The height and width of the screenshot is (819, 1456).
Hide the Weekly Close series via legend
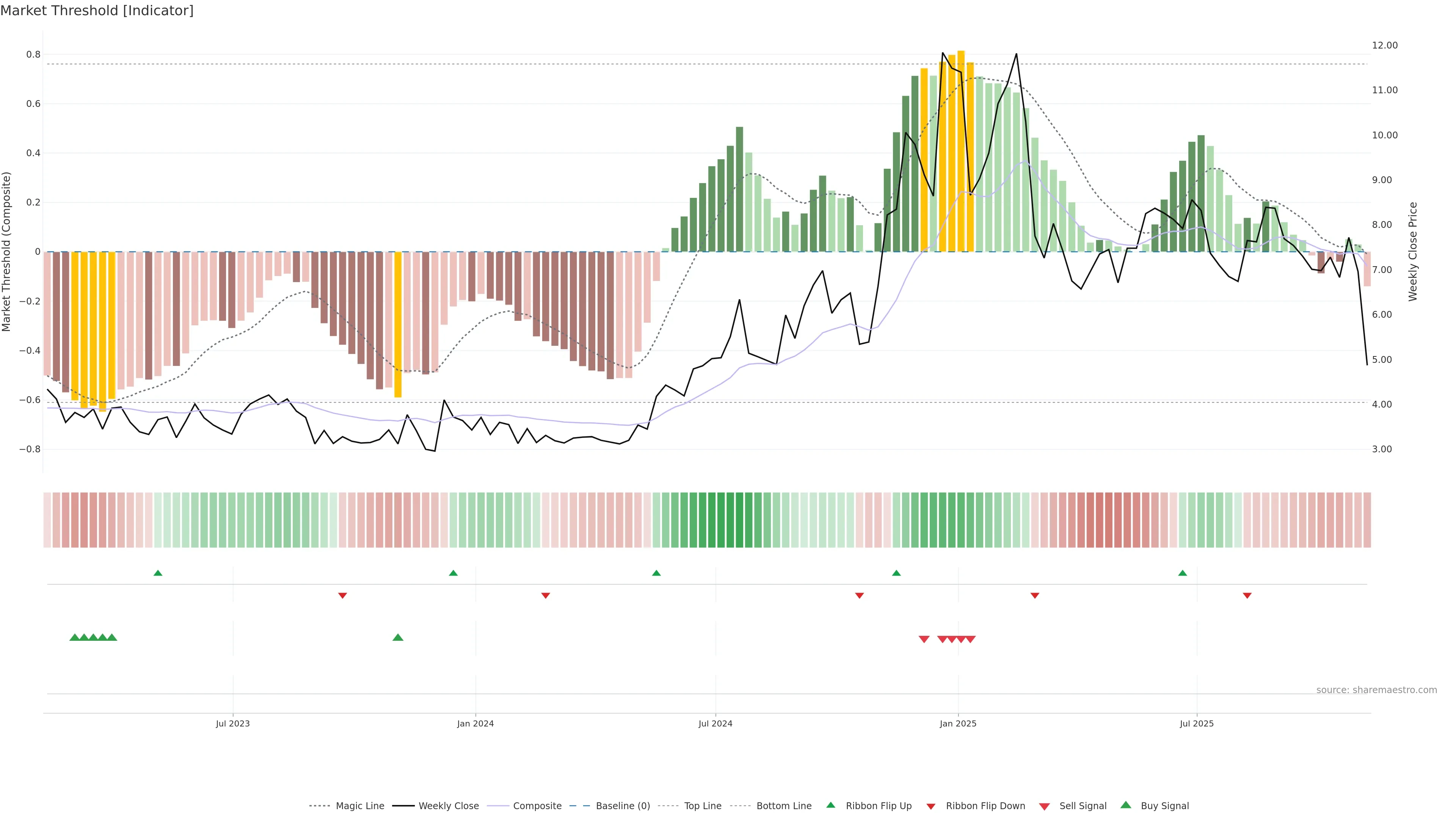[448, 806]
